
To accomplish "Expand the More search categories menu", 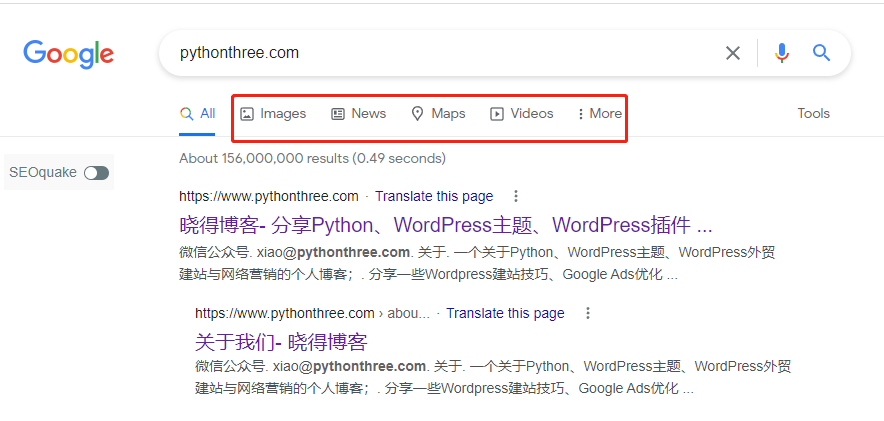I will 599,114.
